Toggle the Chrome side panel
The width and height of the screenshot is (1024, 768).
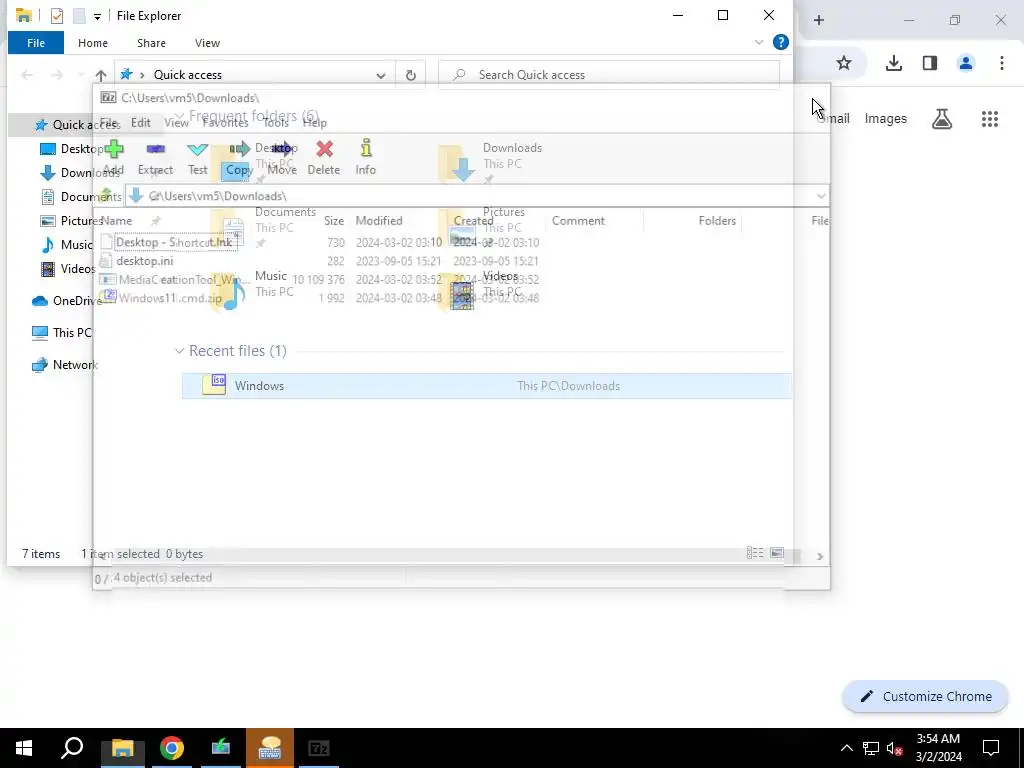930,63
